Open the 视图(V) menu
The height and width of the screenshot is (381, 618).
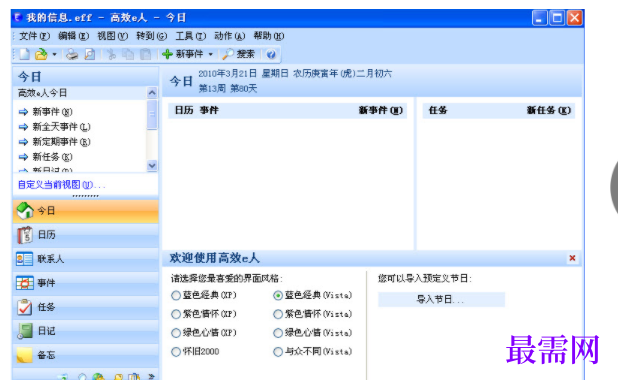[x=112, y=36]
